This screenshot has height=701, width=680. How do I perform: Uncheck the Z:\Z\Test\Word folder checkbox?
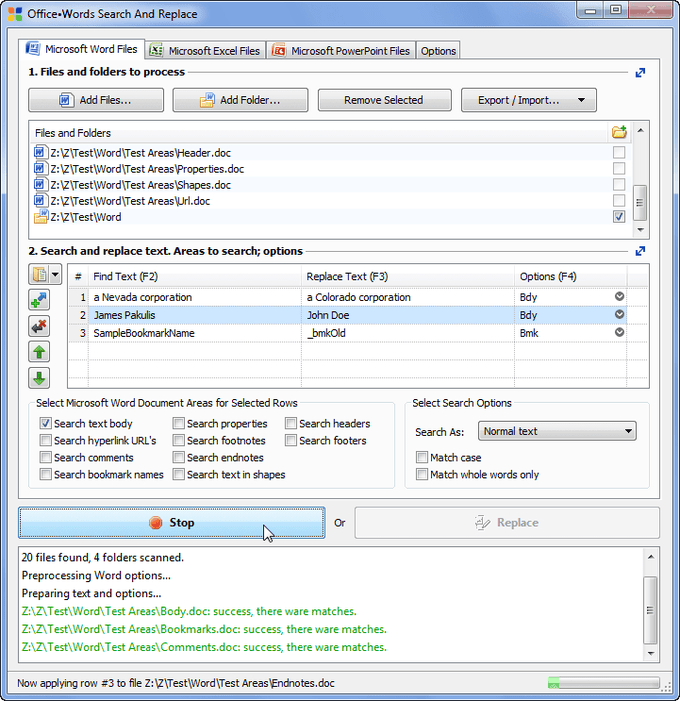(x=619, y=217)
